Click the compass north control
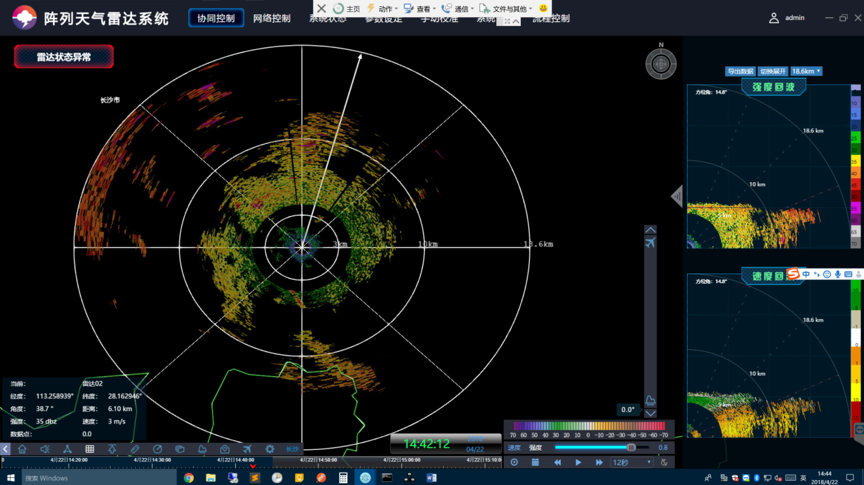Viewport: 864px width, 485px height. tap(661, 63)
